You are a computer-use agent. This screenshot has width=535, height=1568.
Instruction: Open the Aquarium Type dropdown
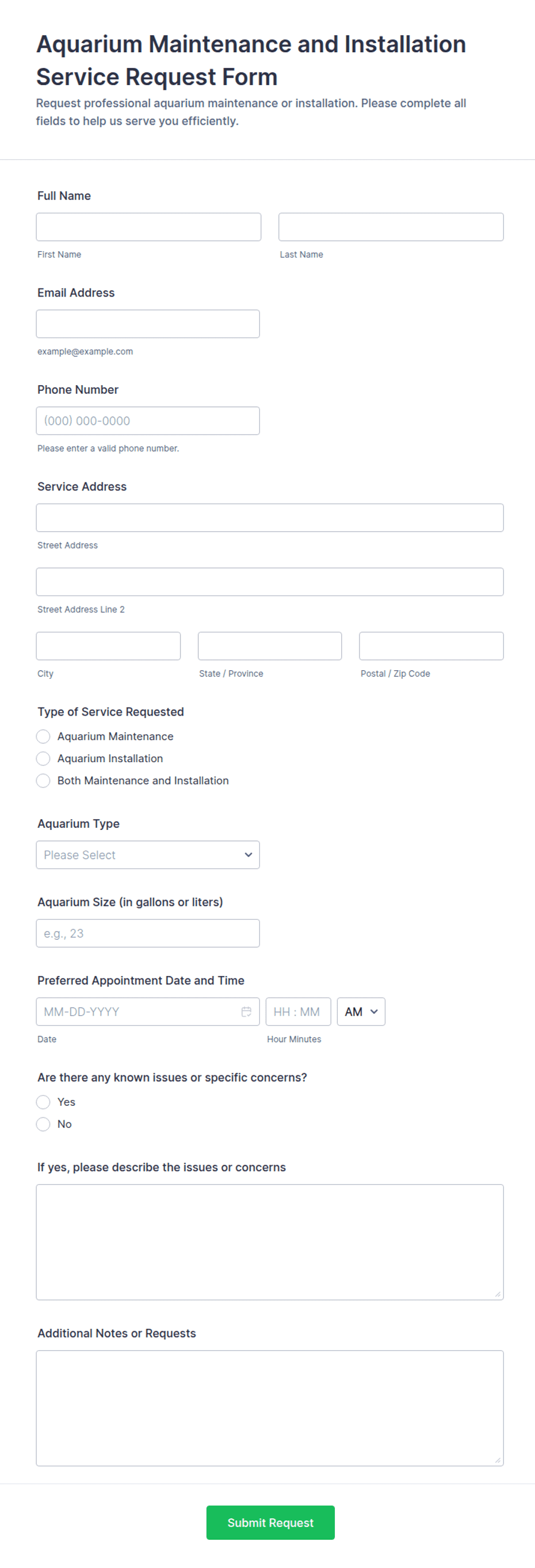pyautogui.click(x=148, y=854)
